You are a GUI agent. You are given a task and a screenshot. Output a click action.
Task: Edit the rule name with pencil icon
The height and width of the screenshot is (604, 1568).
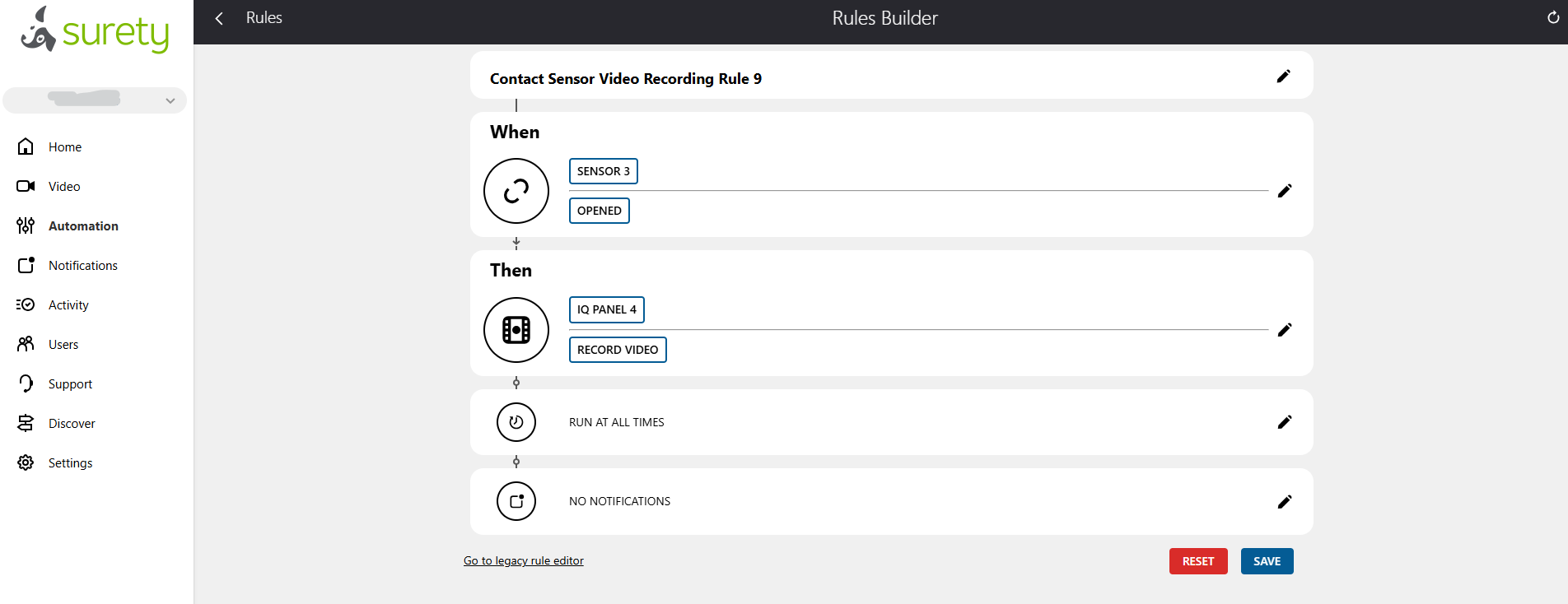(x=1283, y=77)
